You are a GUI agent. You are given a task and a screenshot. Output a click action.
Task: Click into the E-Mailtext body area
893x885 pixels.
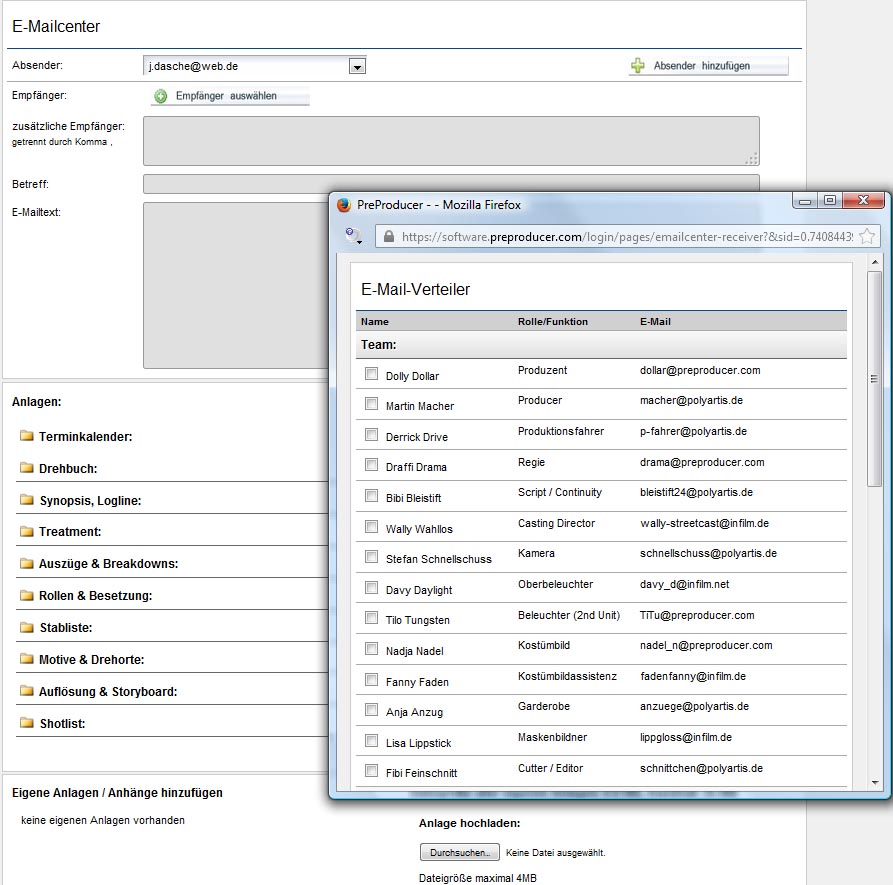(236, 285)
